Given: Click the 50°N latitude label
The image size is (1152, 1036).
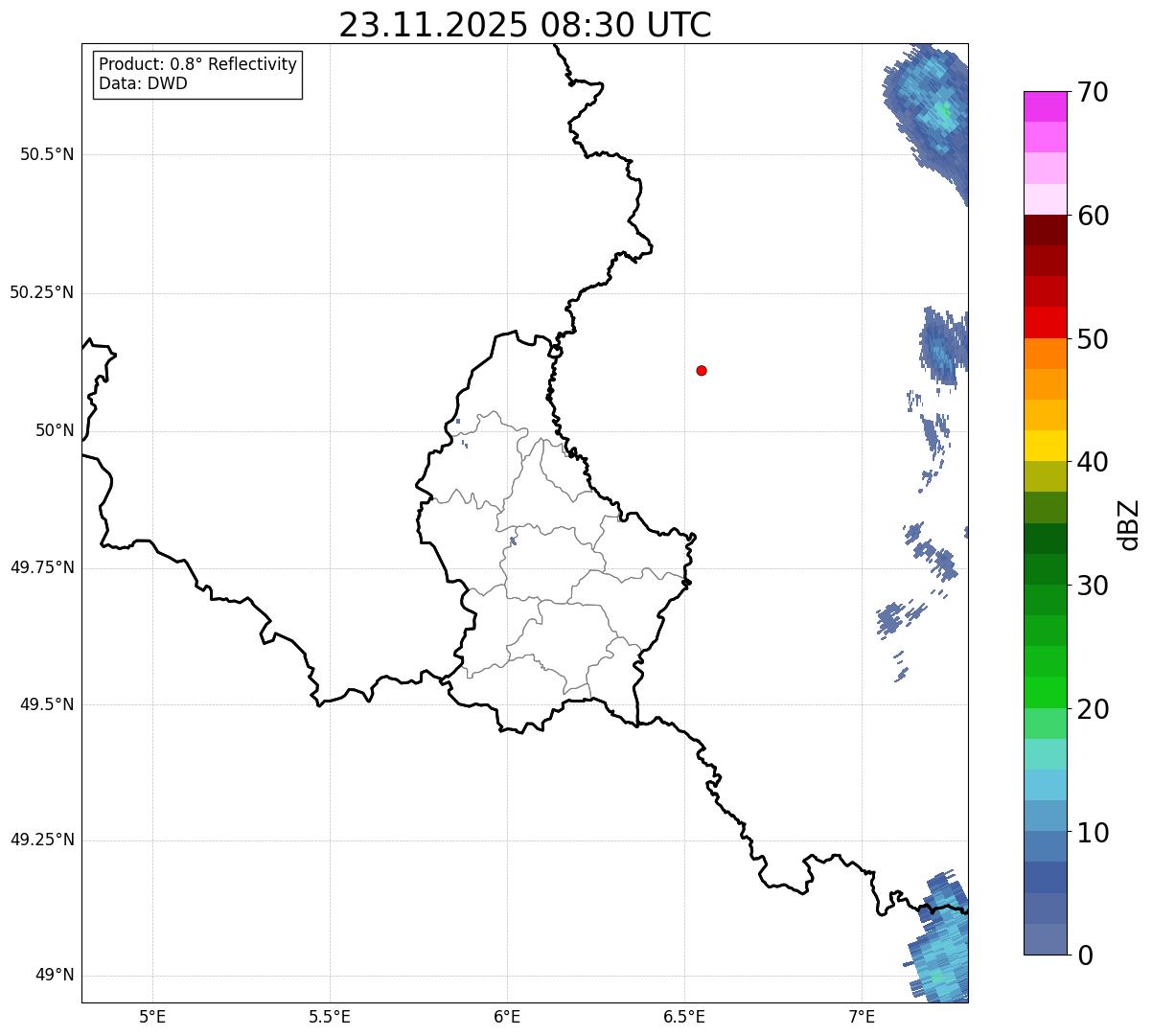Looking at the screenshot, I should click(55, 430).
